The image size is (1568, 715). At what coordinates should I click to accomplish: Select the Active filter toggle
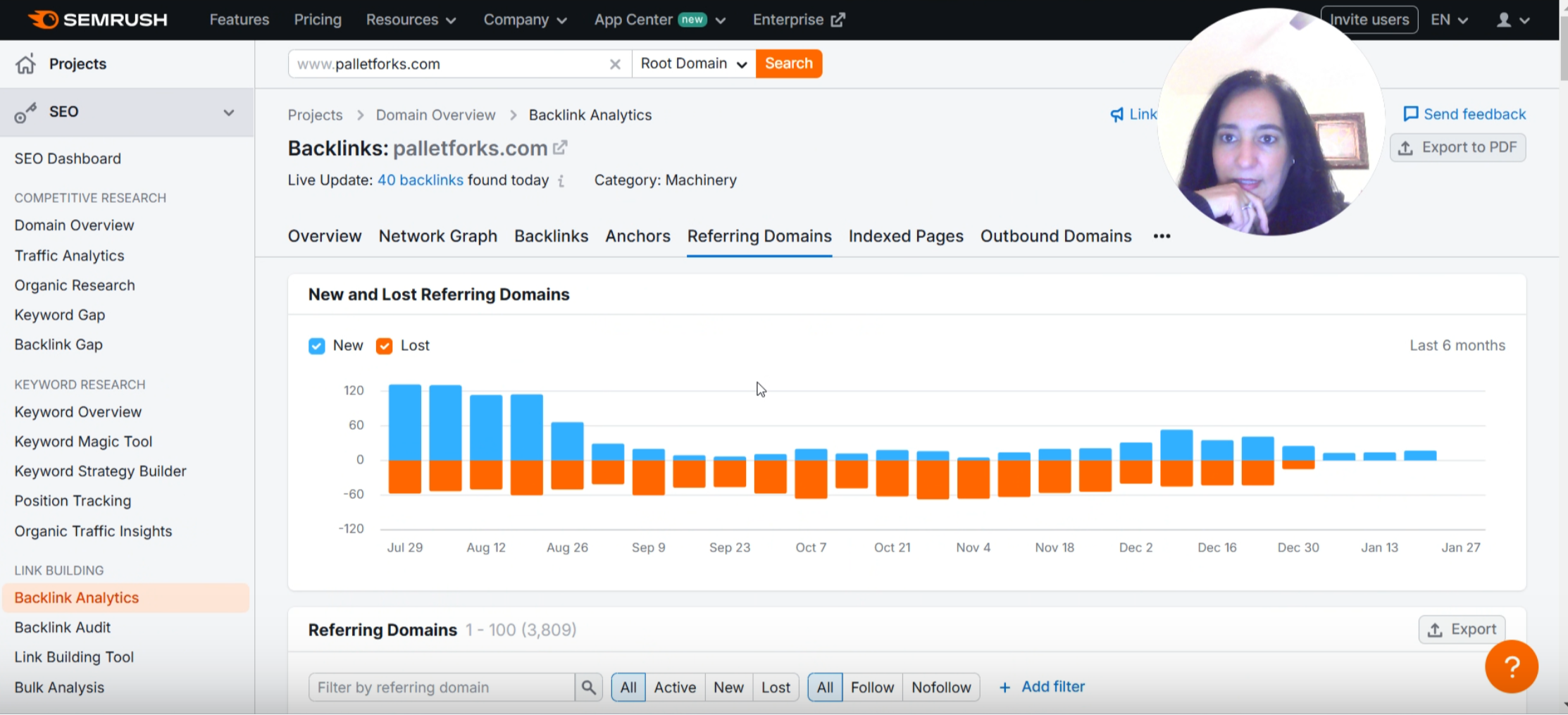[675, 687]
